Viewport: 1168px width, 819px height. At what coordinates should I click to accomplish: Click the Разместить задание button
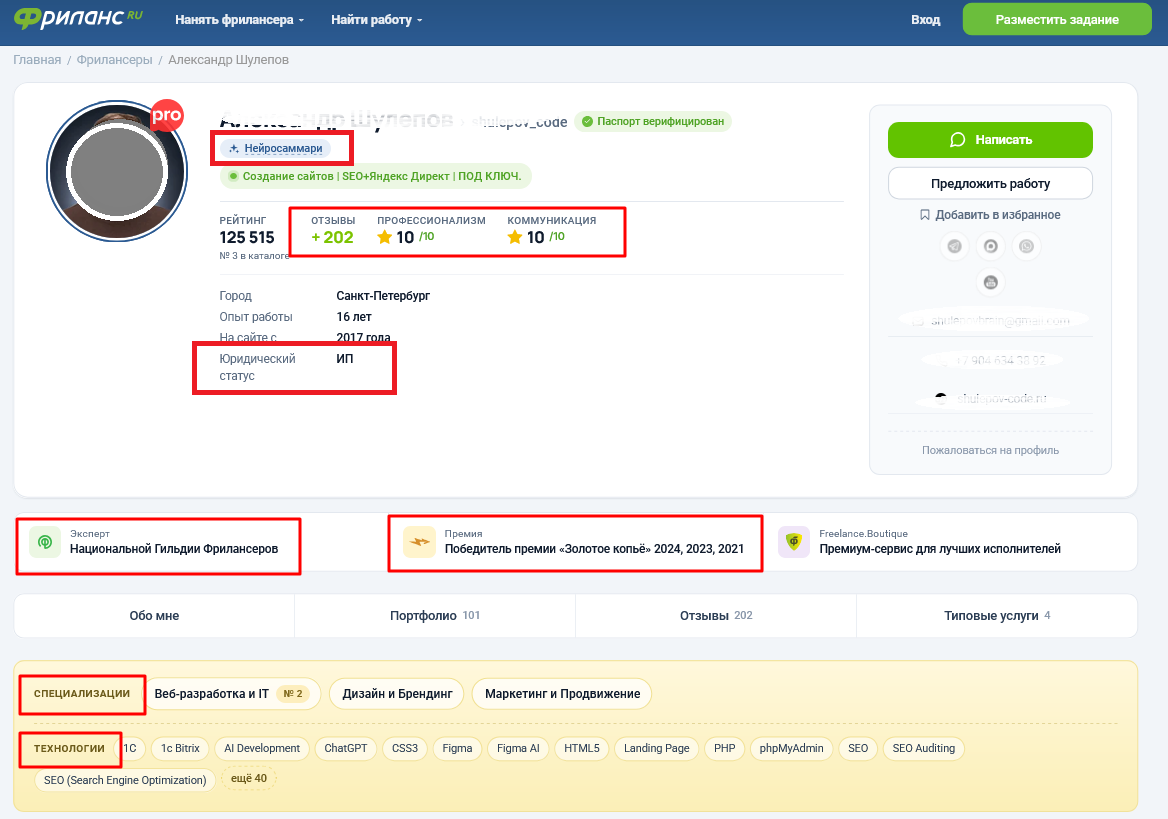1057,19
